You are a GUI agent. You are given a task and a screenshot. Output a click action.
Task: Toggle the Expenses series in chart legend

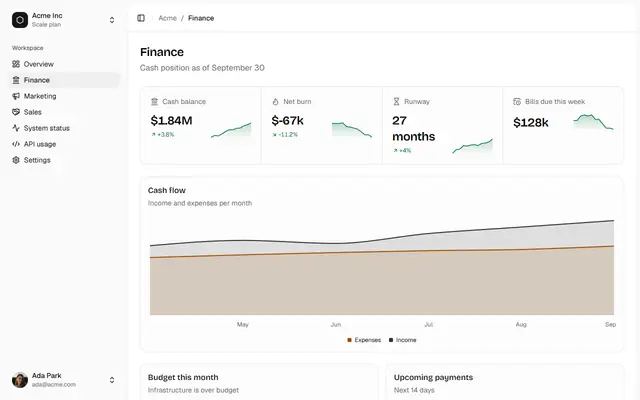click(364, 340)
